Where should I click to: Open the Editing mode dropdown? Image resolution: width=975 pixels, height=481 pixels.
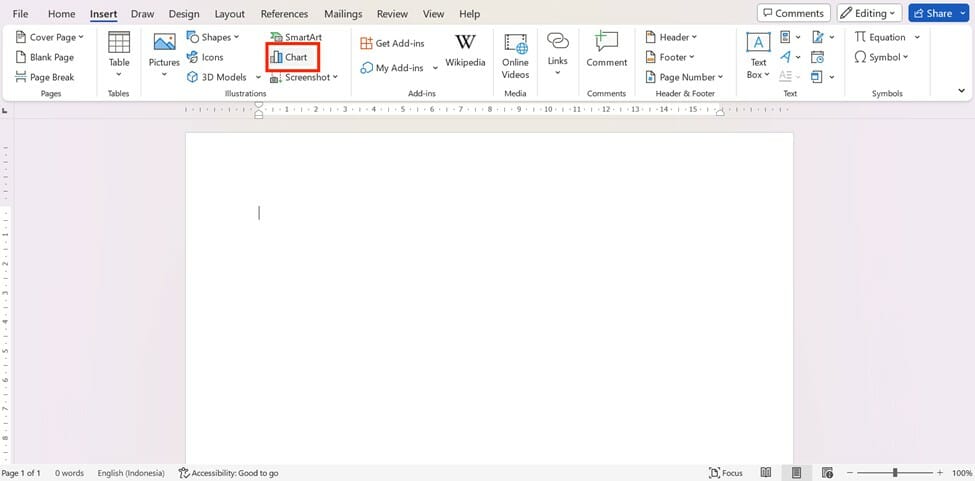[x=869, y=13]
